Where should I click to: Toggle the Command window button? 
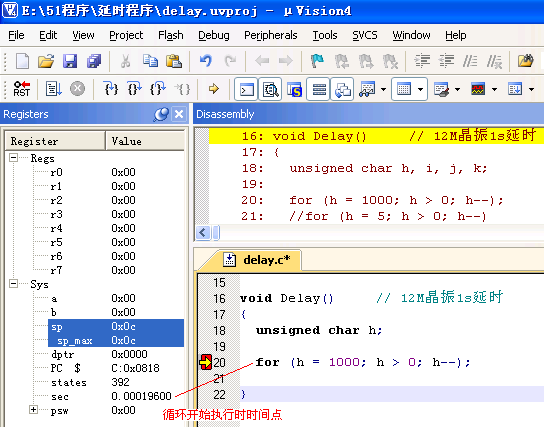pyautogui.click(x=246, y=89)
